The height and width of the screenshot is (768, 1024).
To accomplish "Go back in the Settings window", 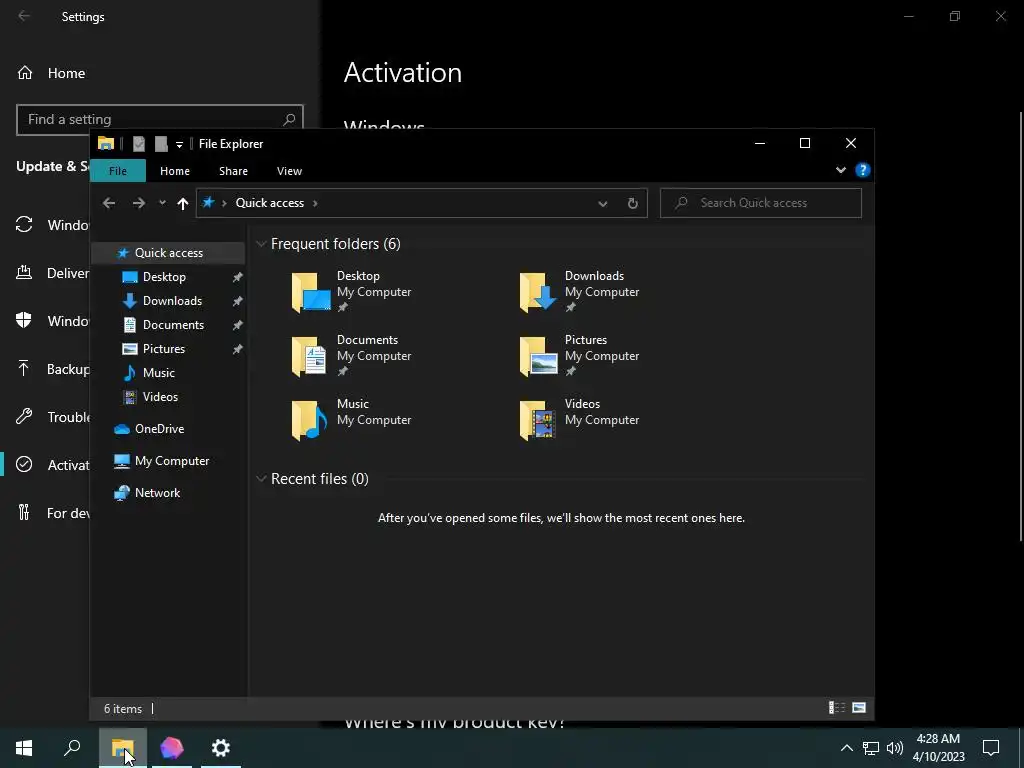I will coord(24,16).
